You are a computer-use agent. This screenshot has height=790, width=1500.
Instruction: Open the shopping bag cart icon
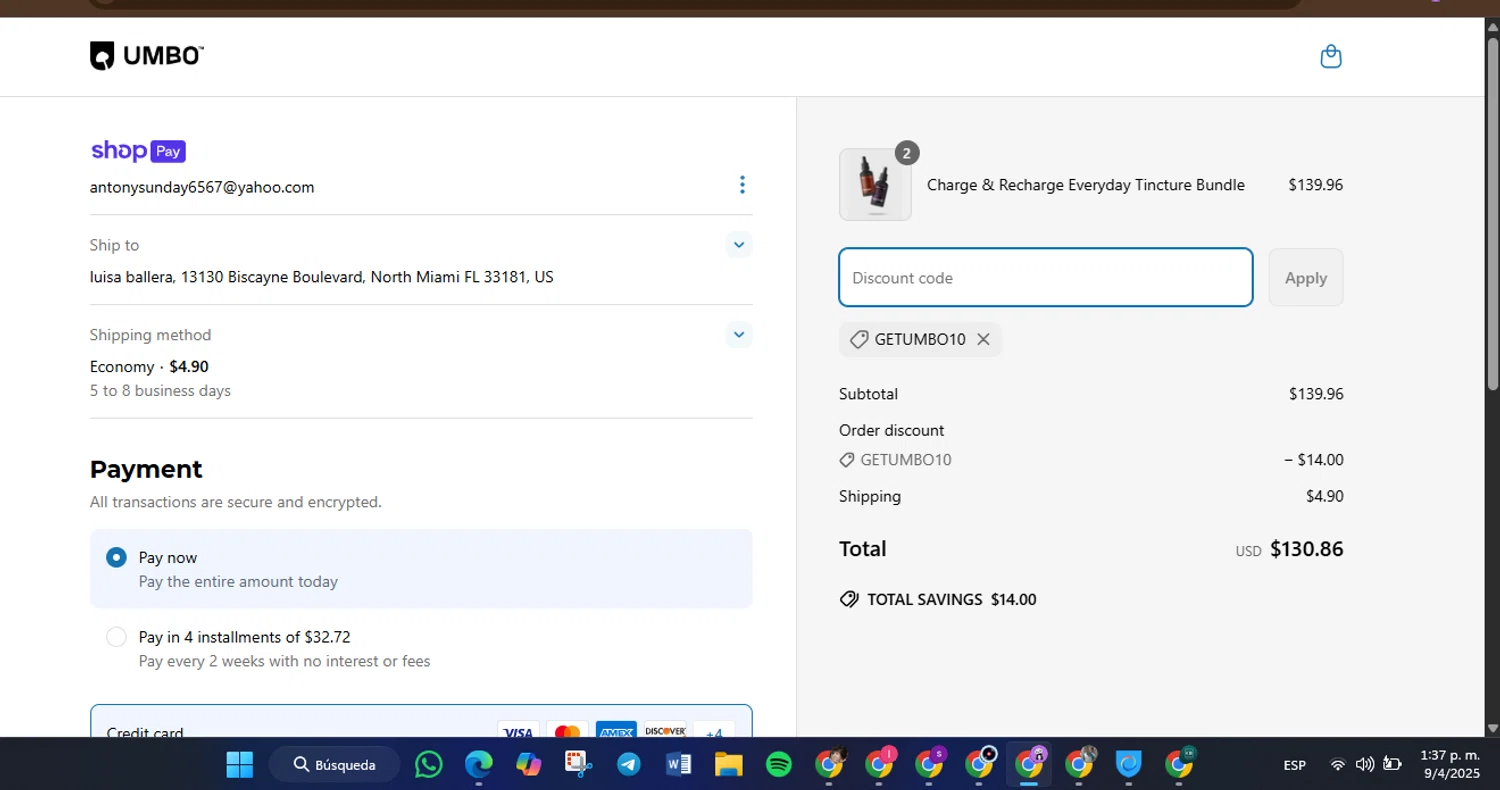click(1331, 56)
